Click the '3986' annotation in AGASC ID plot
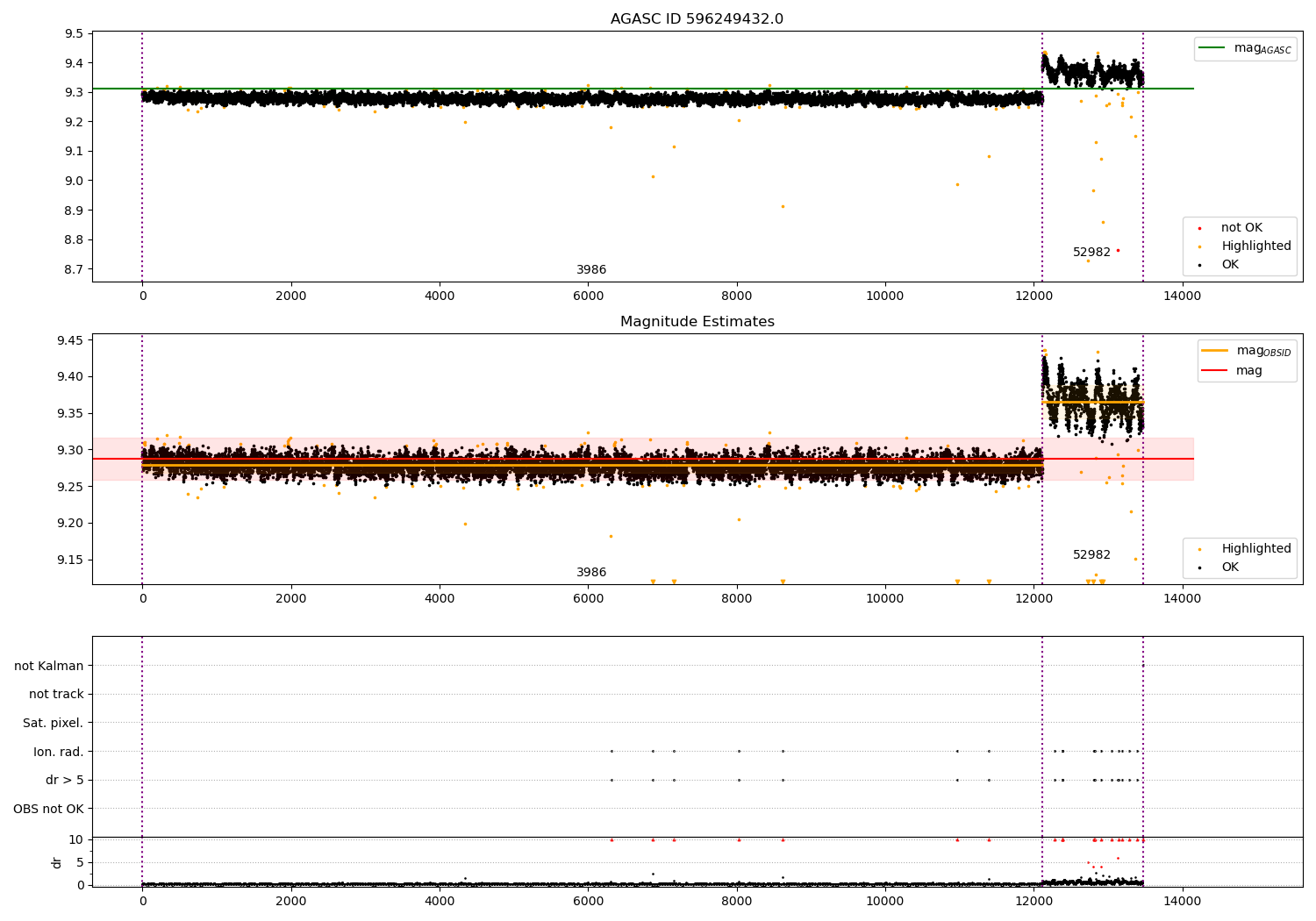 pos(591,270)
